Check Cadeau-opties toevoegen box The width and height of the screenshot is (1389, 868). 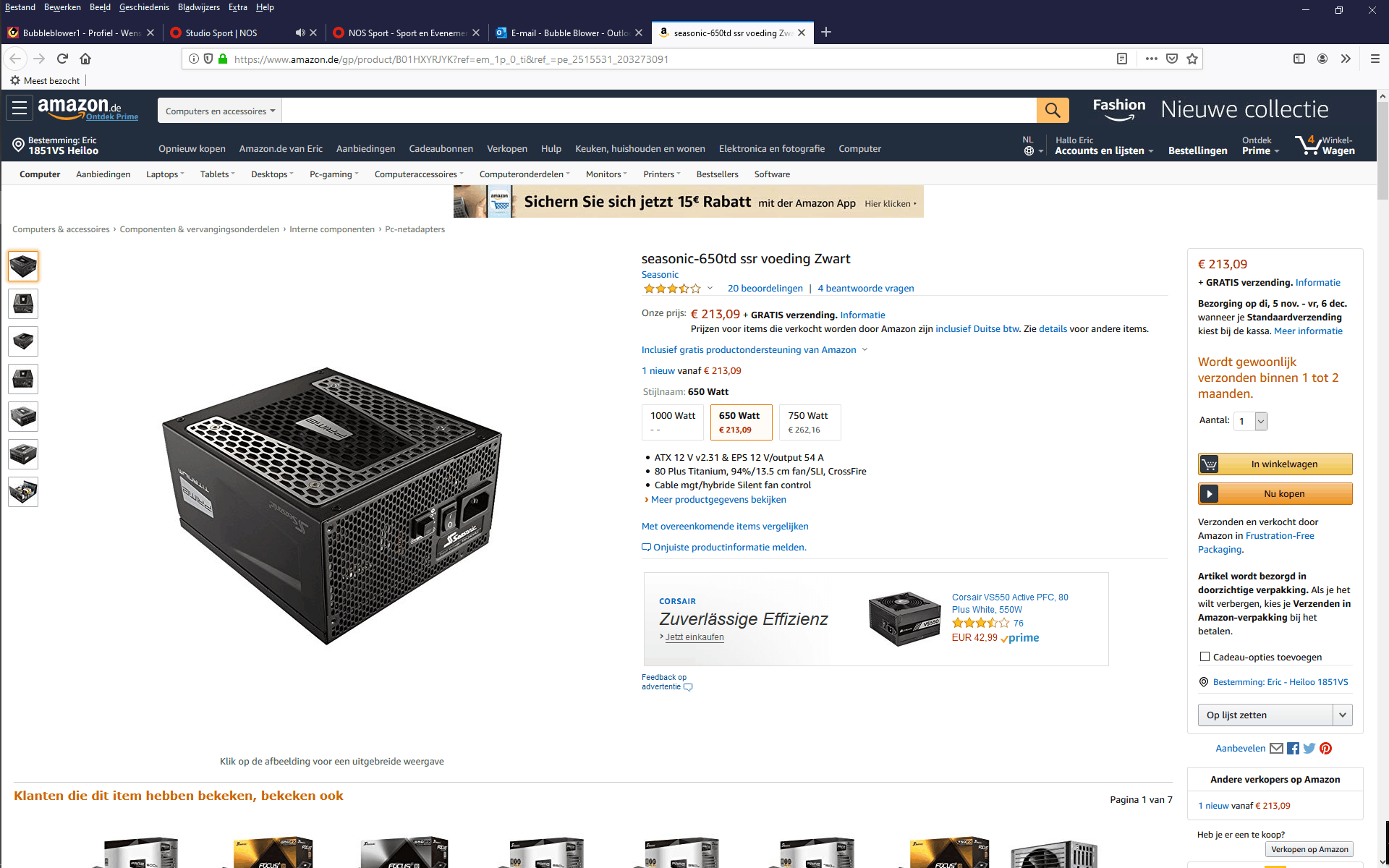[1205, 657]
